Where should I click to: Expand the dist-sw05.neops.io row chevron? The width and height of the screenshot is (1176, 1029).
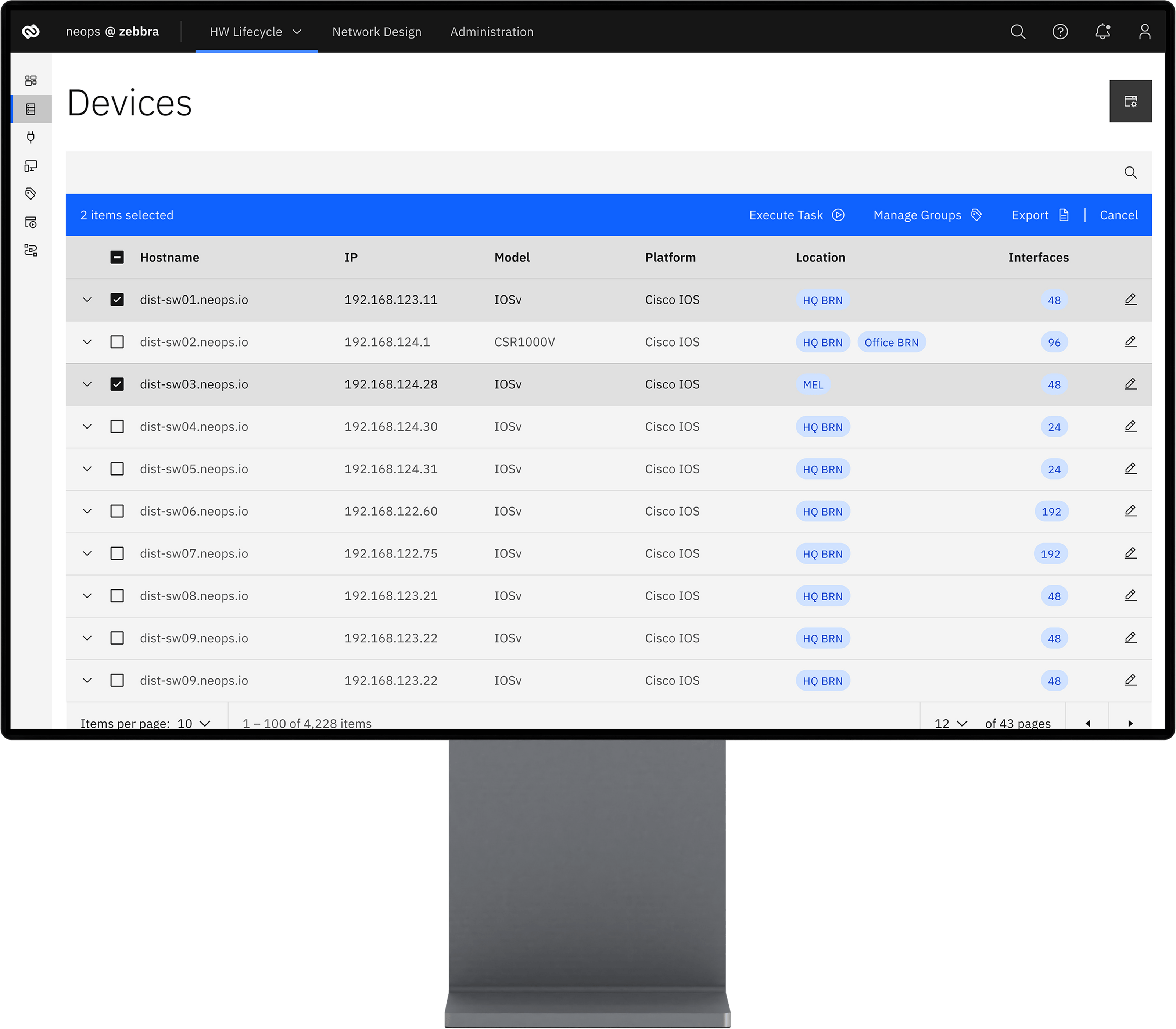[x=87, y=469]
